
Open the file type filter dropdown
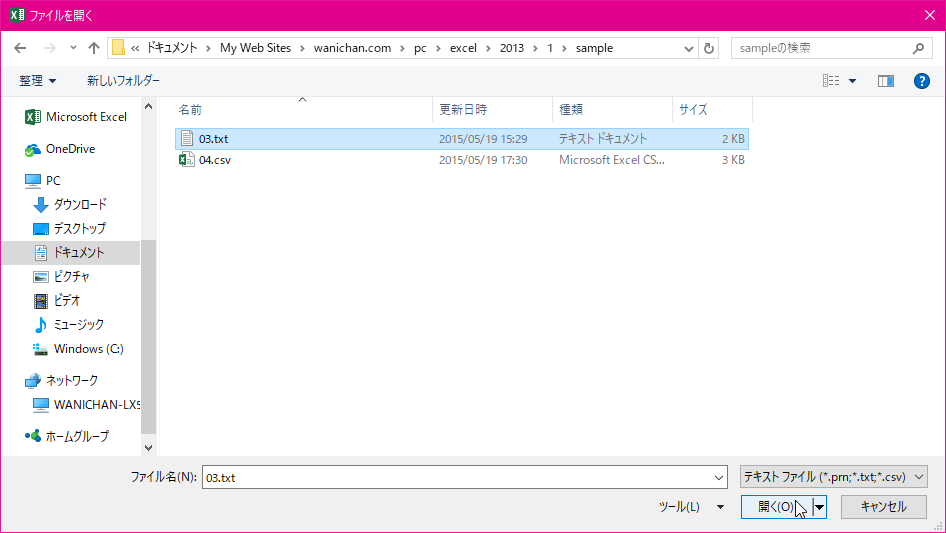coord(833,477)
